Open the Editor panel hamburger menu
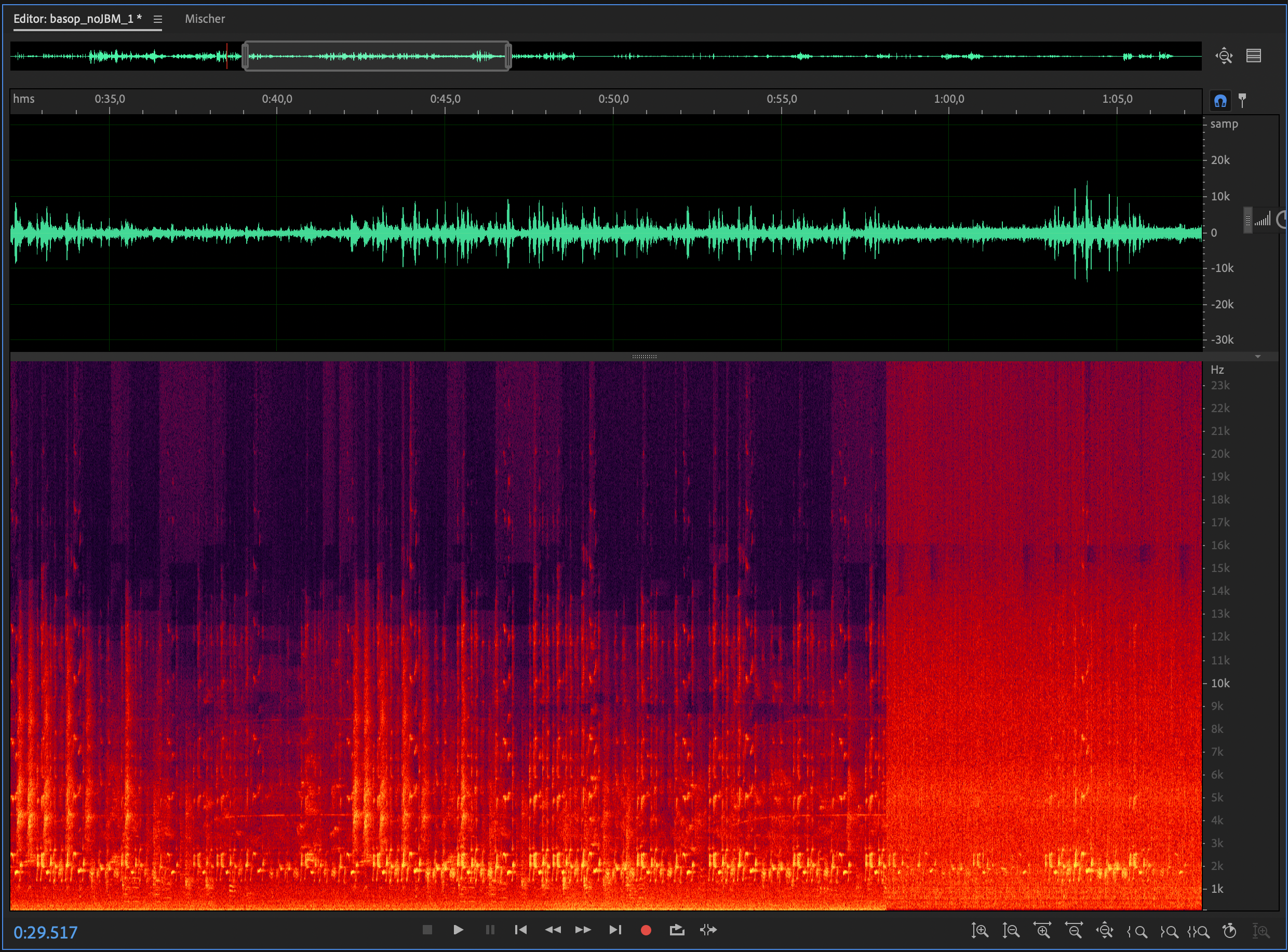The width and height of the screenshot is (1288, 952). pyautogui.click(x=157, y=19)
